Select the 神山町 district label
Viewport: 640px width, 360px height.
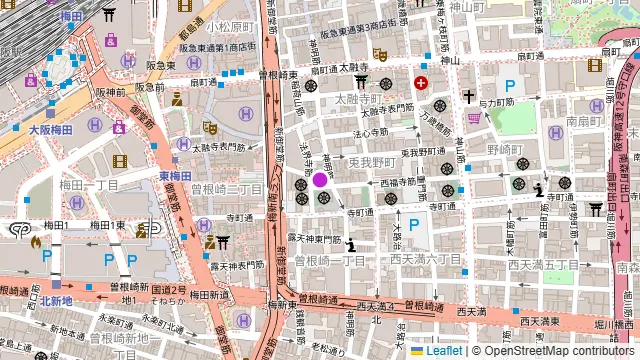click(467, 7)
